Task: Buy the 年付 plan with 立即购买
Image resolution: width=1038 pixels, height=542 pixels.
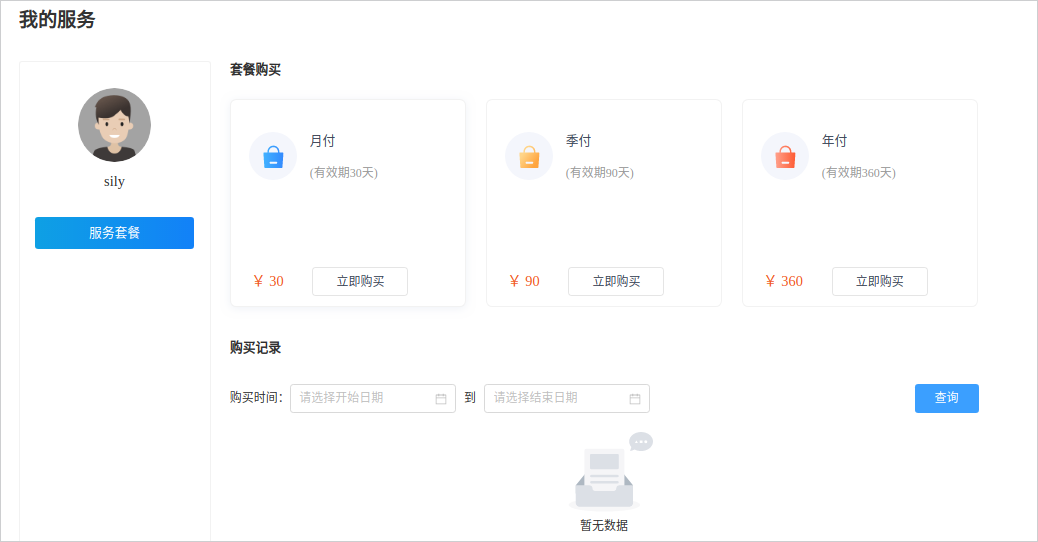Action: (880, 281)
